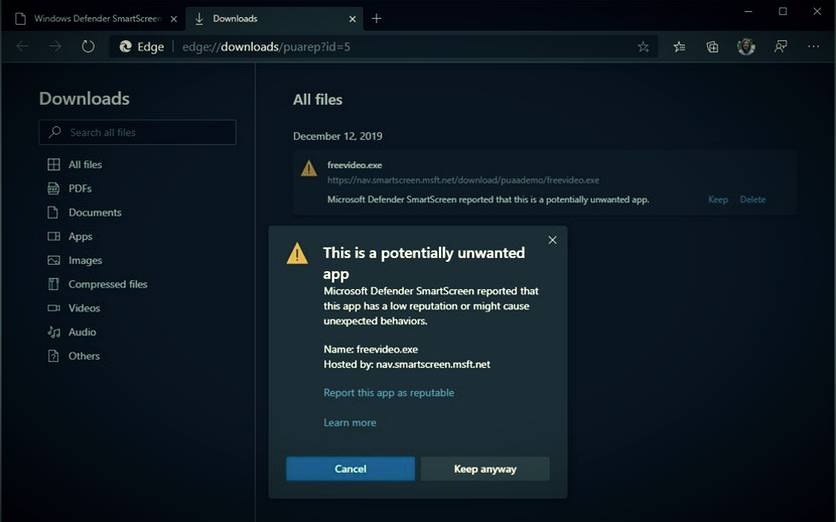The width and height of the screenshot is (836, 522).
Task: Click the Search all files field
Action: point(138,132)
